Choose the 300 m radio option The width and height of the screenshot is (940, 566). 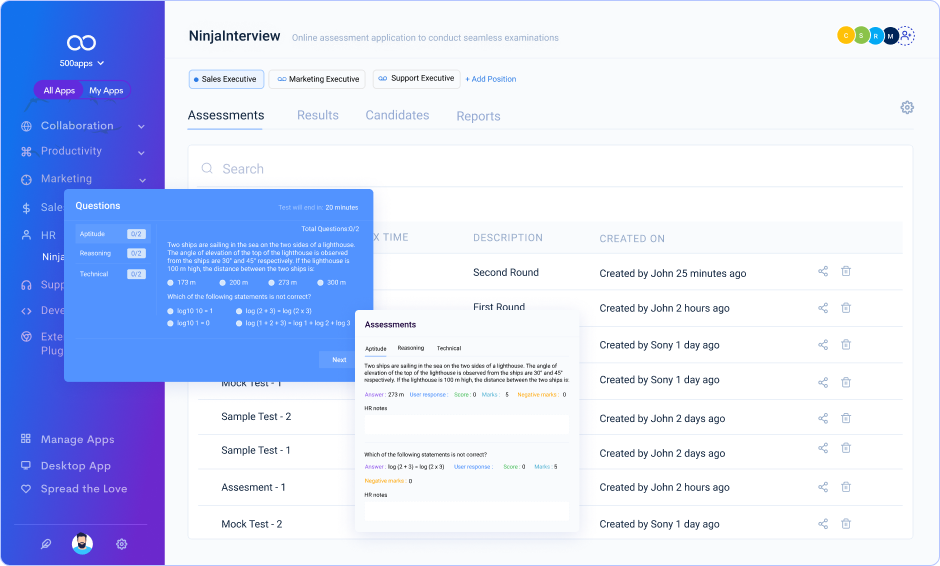[320, 283]
